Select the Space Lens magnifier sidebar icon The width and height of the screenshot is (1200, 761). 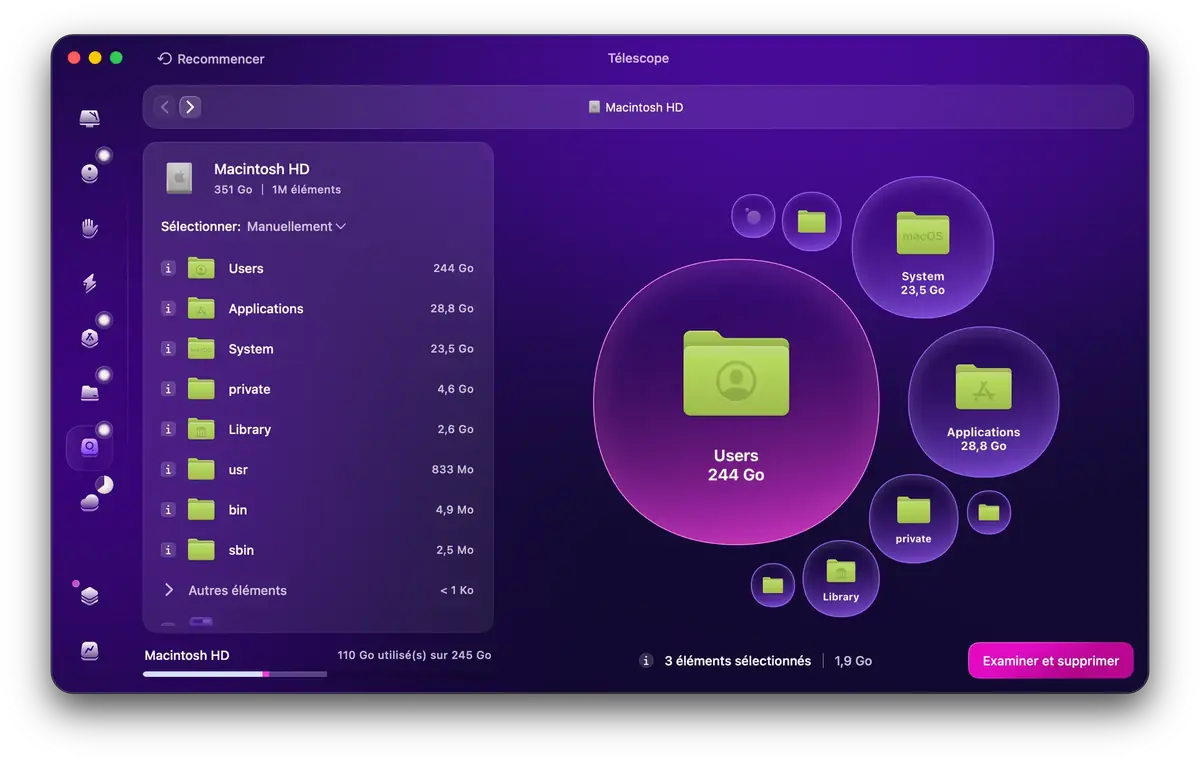90,447
